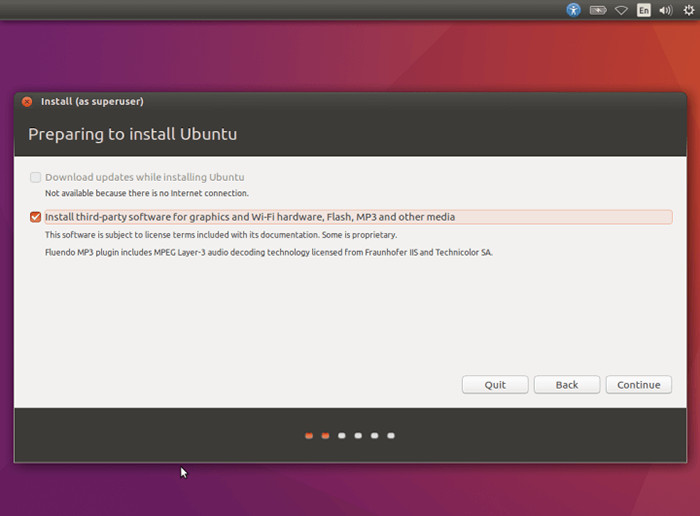The height and width of the screenshot is (516, 700).
Task: Click the Download updates while installing Ubuntu label
Action: (x=145, y=177)
